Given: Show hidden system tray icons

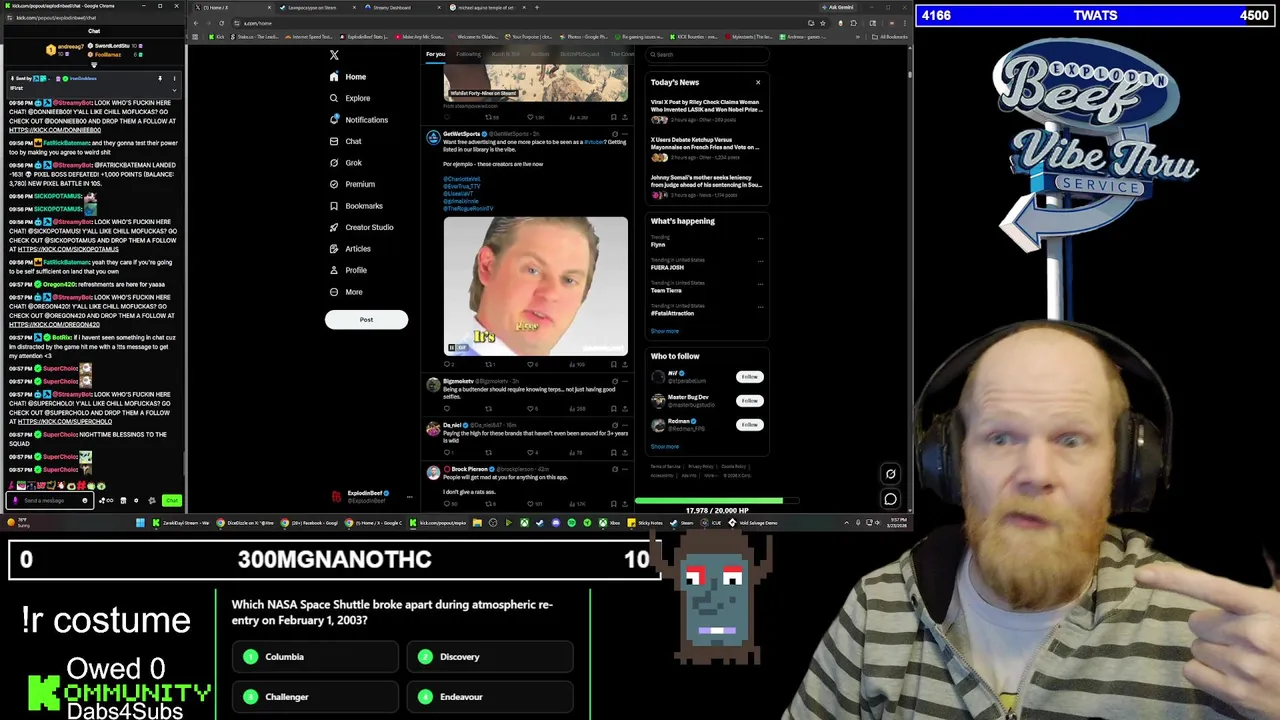Looking at the screenshot, I should pyautogui.click(x=846, y=523).
